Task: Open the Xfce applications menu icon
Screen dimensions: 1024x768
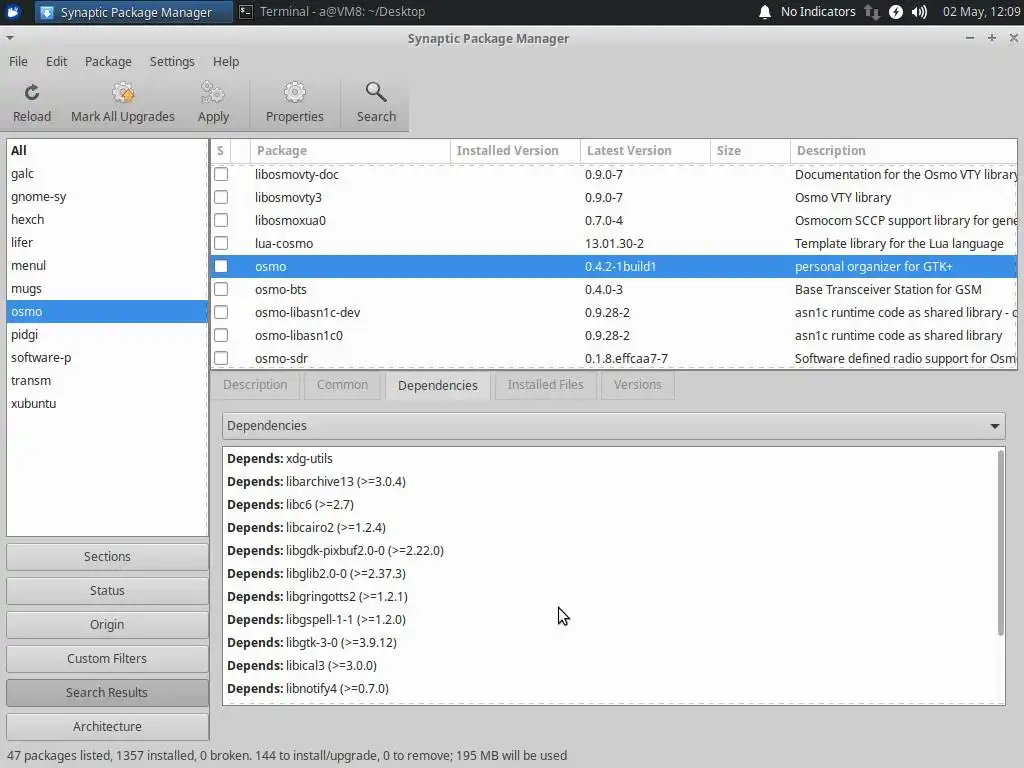Action: (13, 12)
